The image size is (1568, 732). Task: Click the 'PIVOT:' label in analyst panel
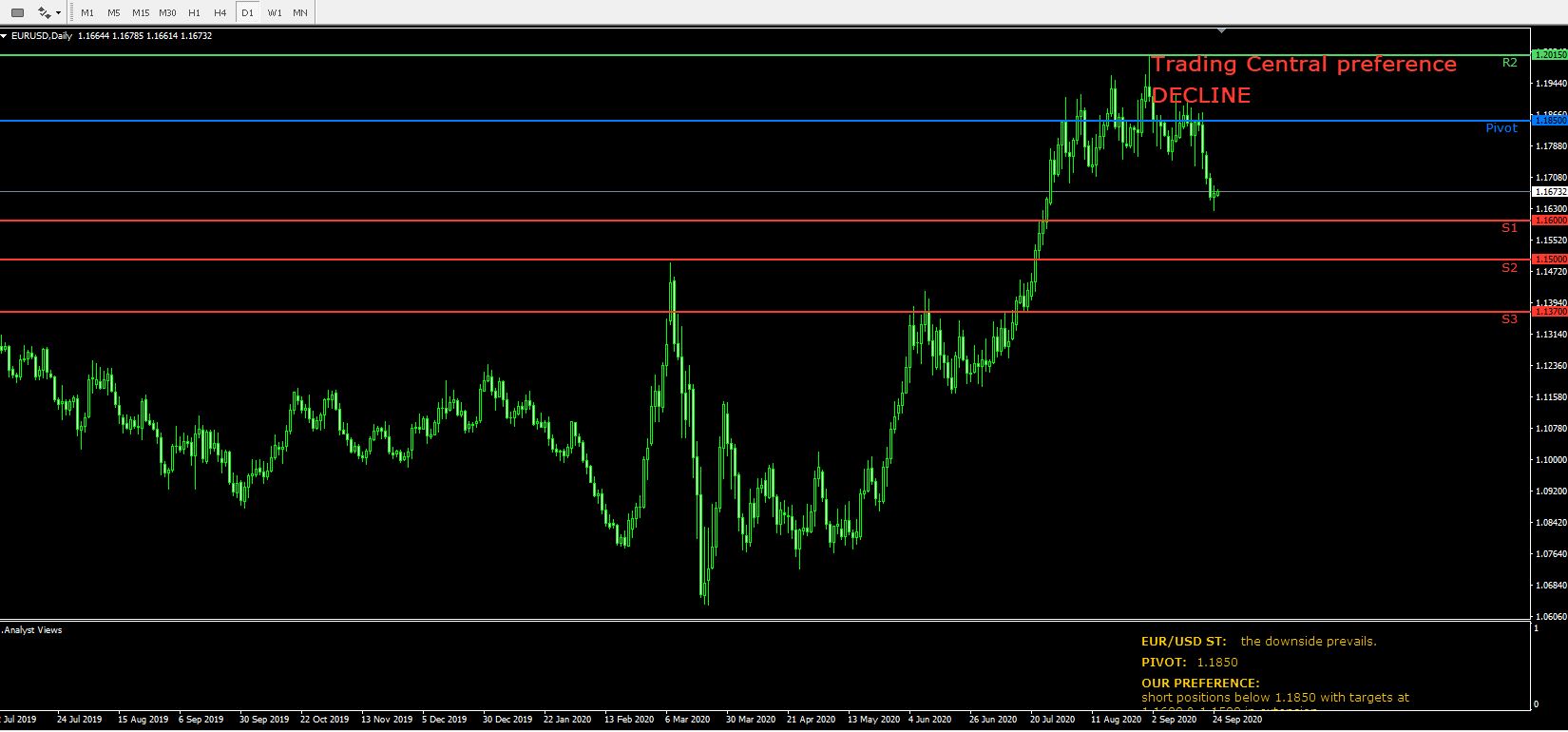pyautogui.click(x=1164, y=663)
